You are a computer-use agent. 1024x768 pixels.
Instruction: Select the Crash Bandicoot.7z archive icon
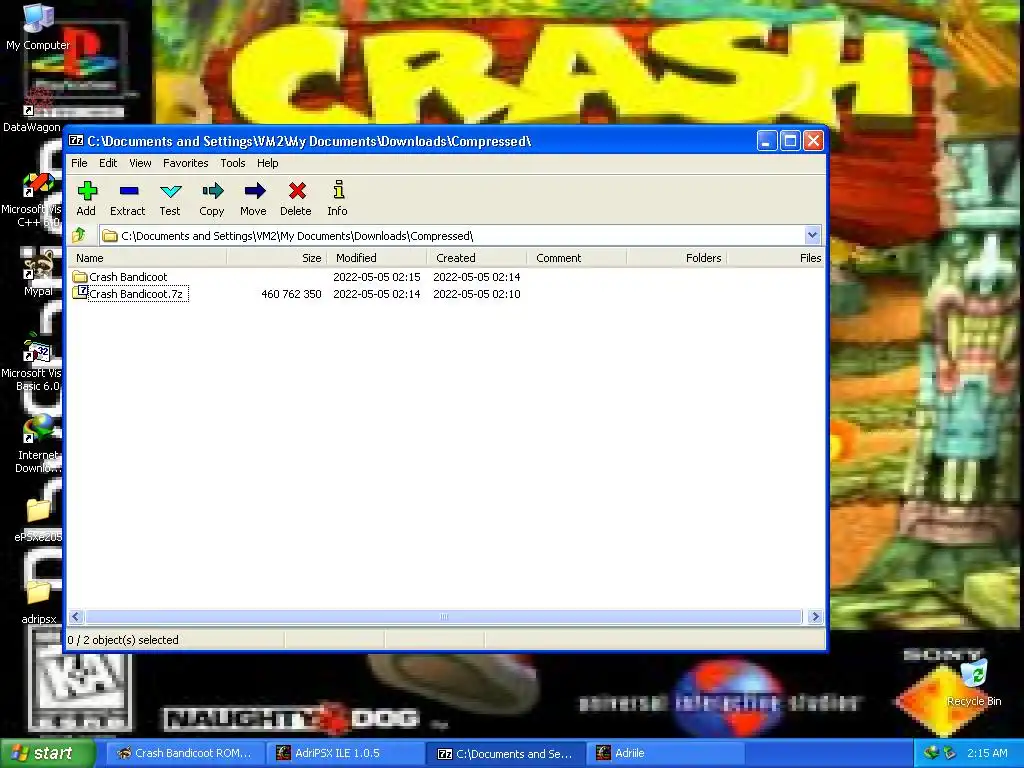click(80, 293)
